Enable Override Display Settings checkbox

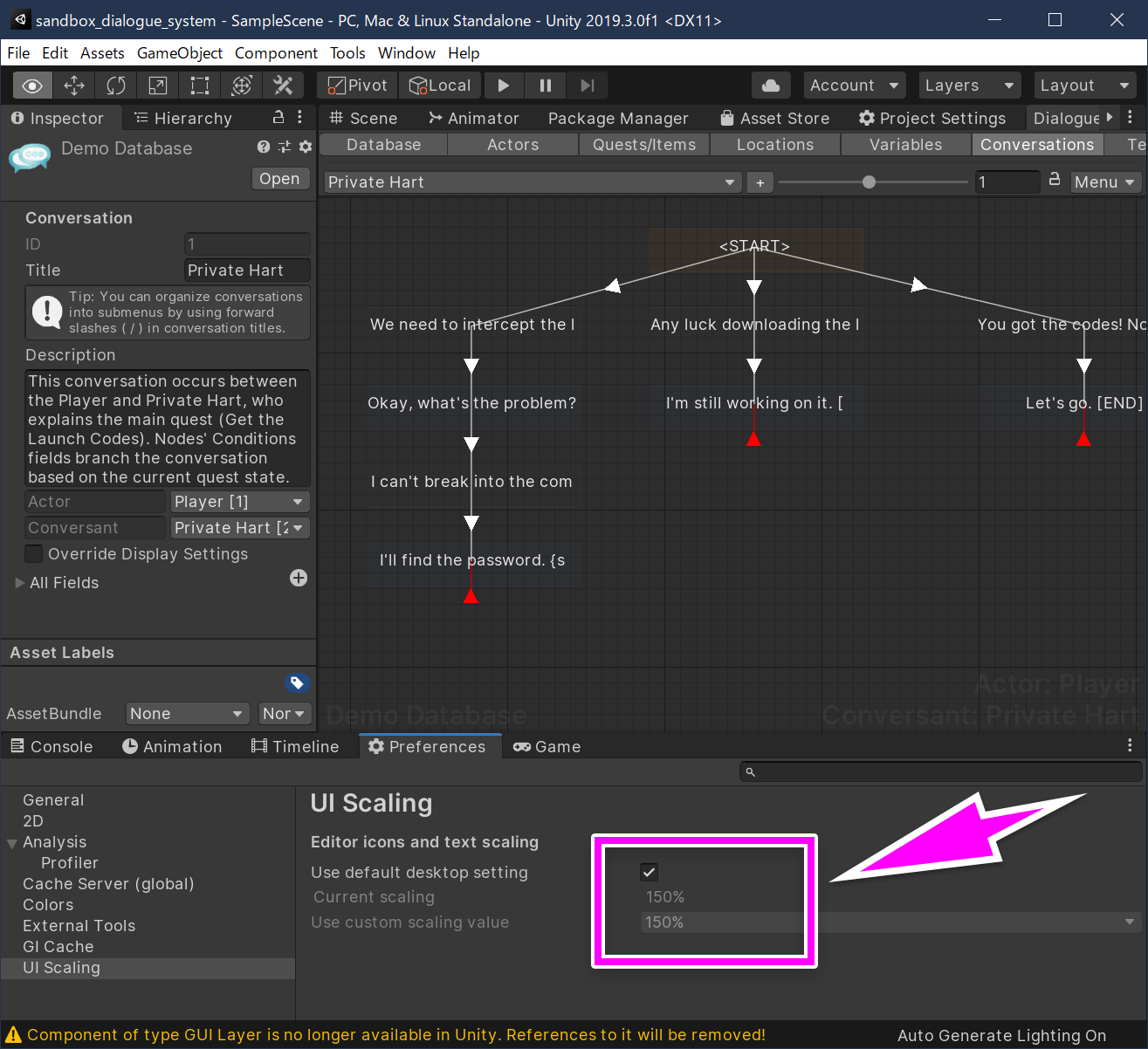click(x=34, y=554)
